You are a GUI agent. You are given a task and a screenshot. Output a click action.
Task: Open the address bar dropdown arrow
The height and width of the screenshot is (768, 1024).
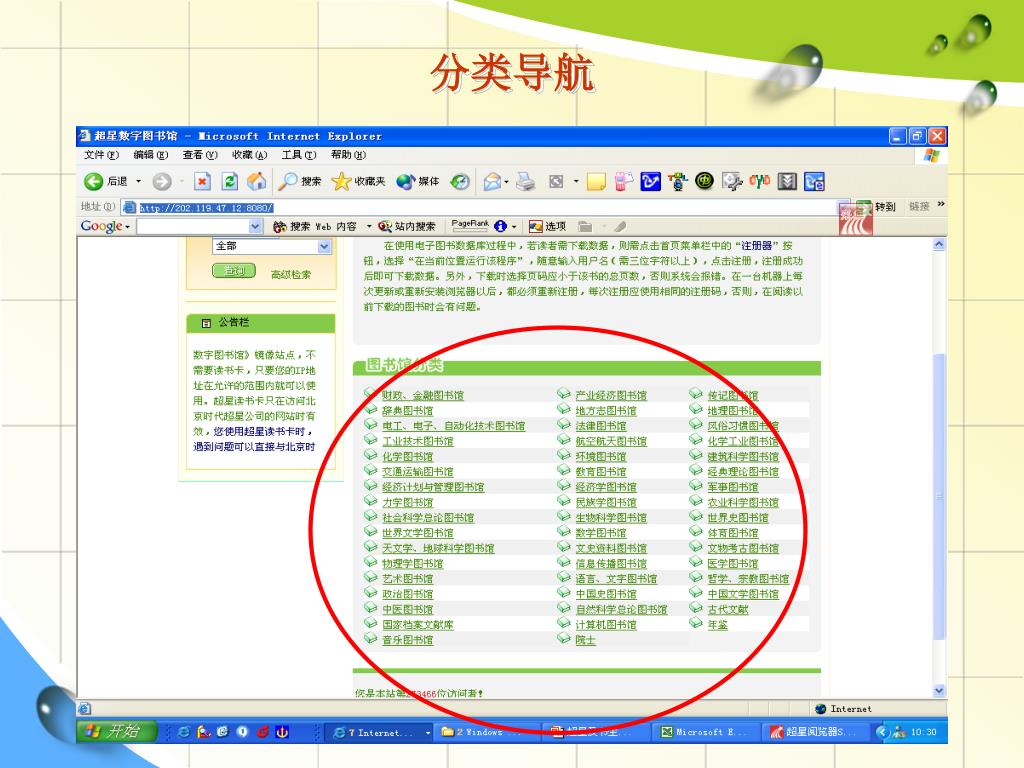[x=844, y=207]
